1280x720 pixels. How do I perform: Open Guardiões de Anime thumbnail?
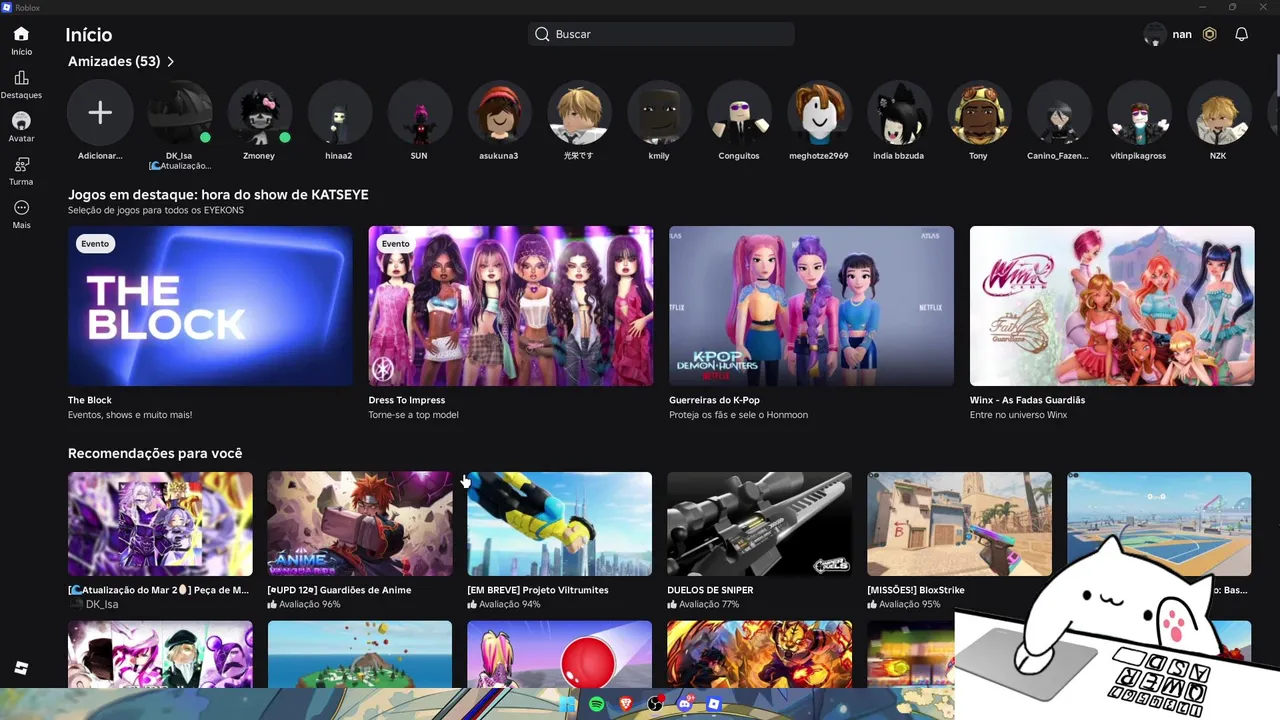tap(360, 524)
